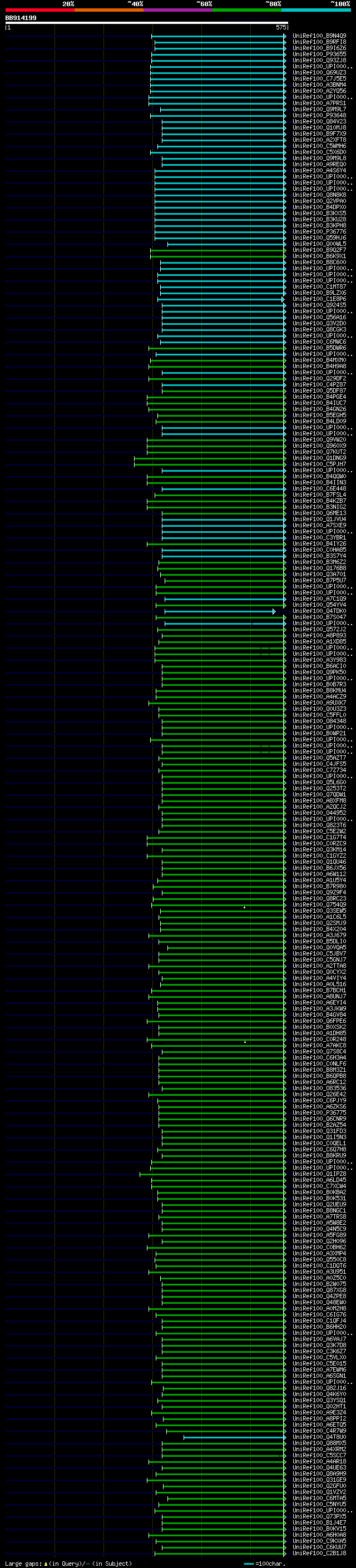
Task: Select the query ID BB914199
Action: tap(21, 18)
